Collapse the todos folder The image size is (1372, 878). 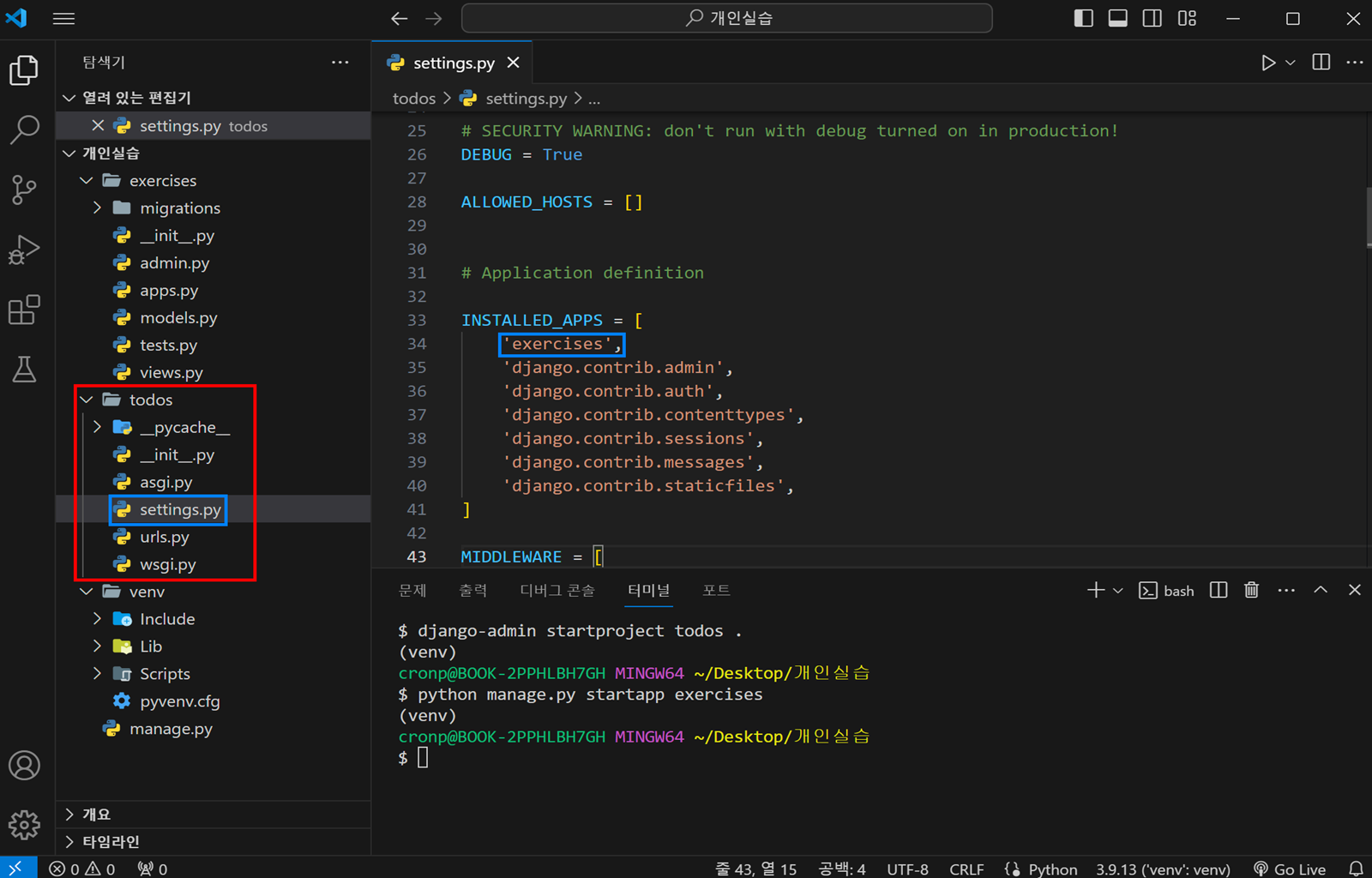(x=214, y=400)
